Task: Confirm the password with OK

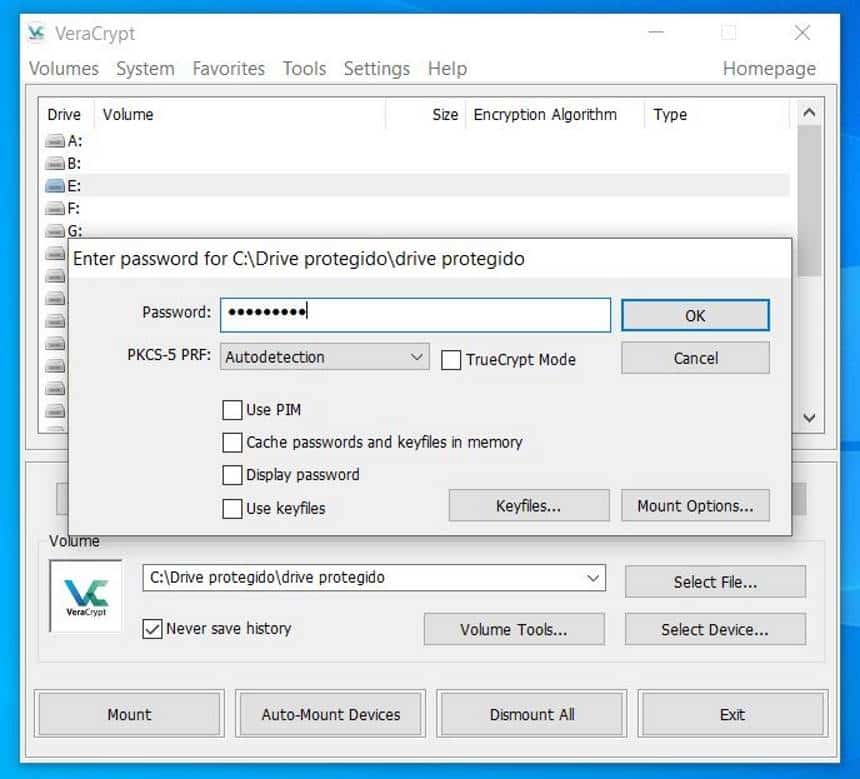Action: click(x=695, y=315)
